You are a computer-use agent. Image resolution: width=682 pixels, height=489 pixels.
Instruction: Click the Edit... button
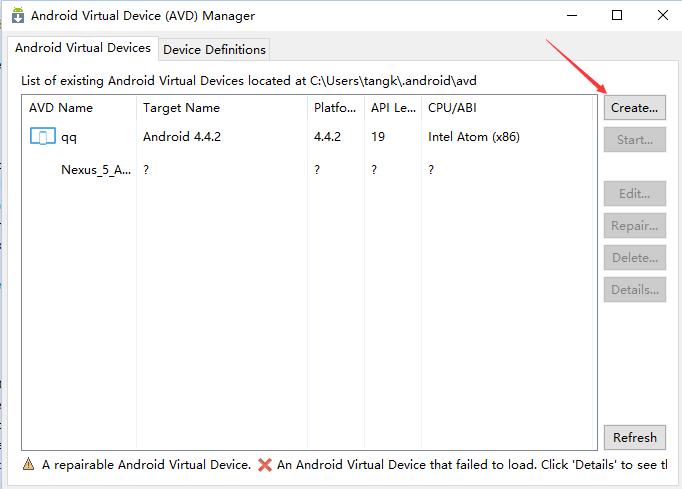(x=635, y=194)
